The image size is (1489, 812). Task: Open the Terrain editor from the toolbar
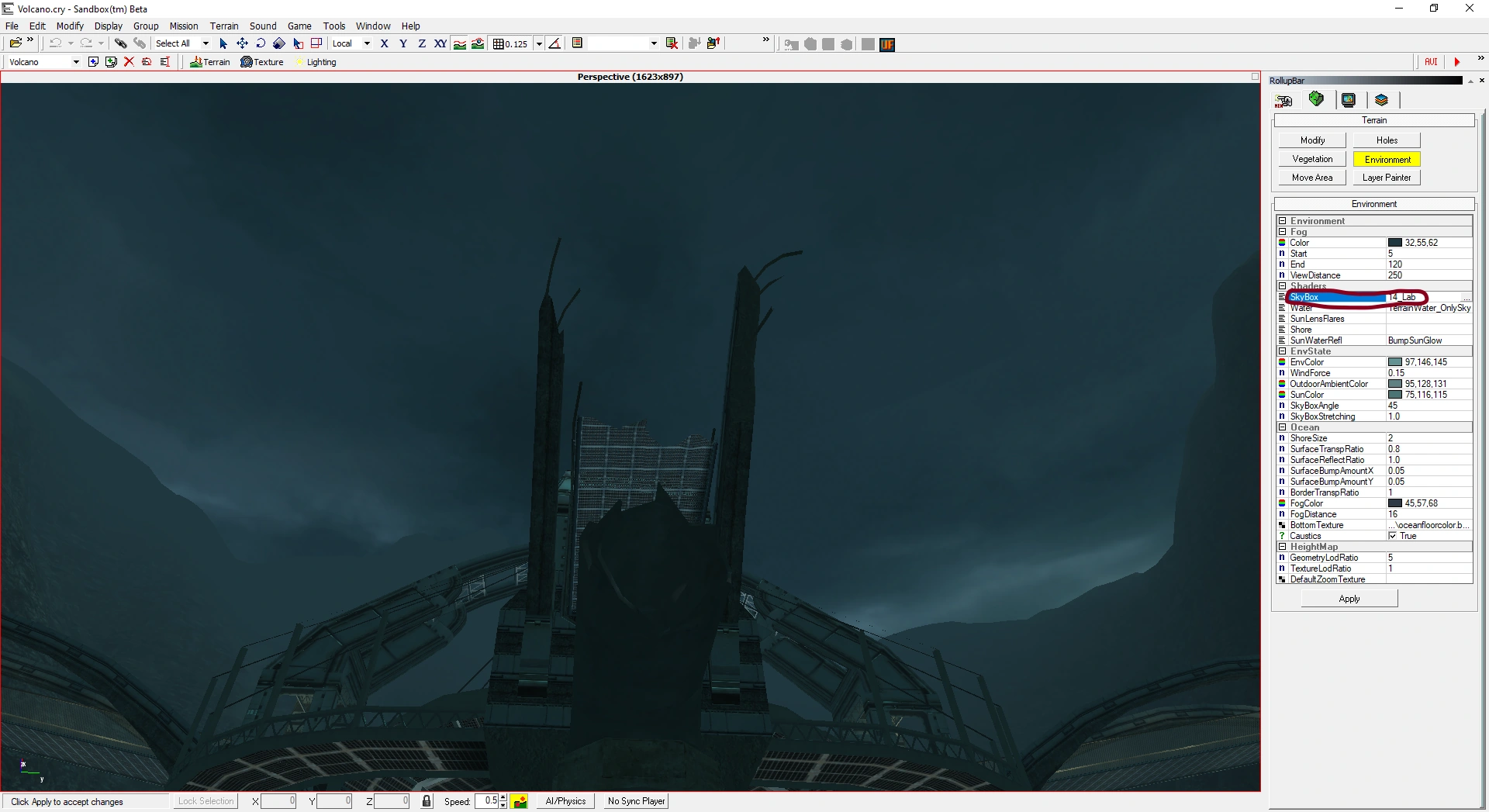210,62
